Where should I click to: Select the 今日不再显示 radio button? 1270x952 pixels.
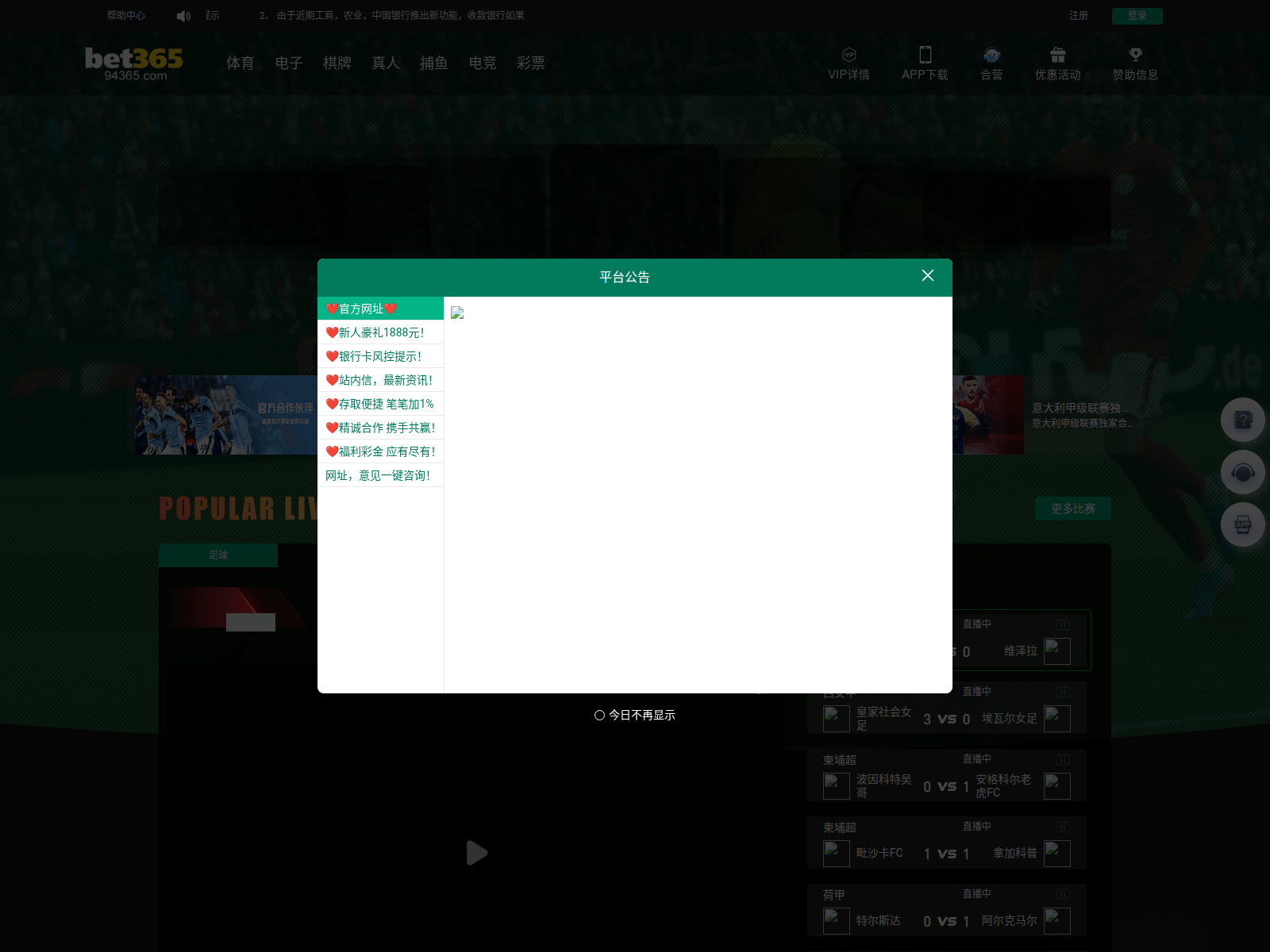598,715
